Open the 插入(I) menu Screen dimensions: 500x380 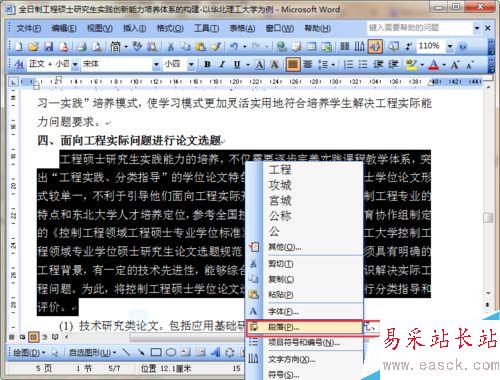(x=134, y=28)
